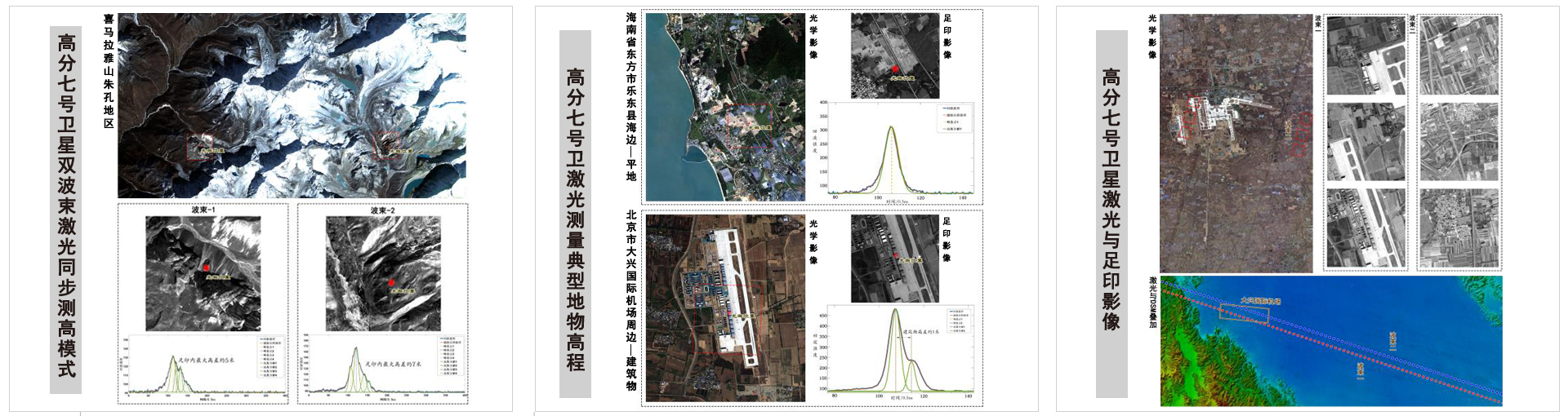Open the Daxing airport footprint grayscale image
The width and height of the screenshot is (1568, 416).
(895, 259)
